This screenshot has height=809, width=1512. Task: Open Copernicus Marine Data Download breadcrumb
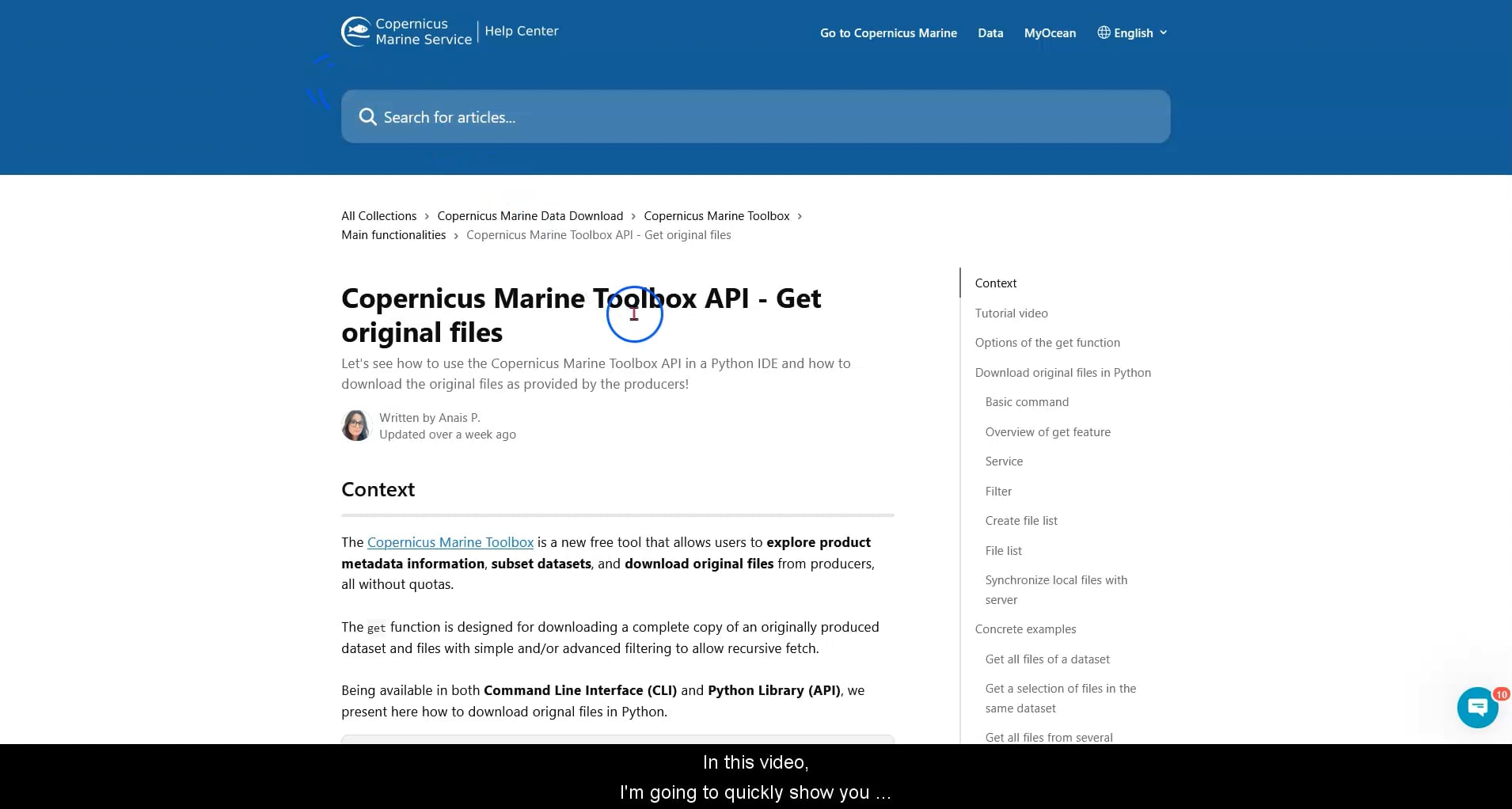tap(530, 215)
